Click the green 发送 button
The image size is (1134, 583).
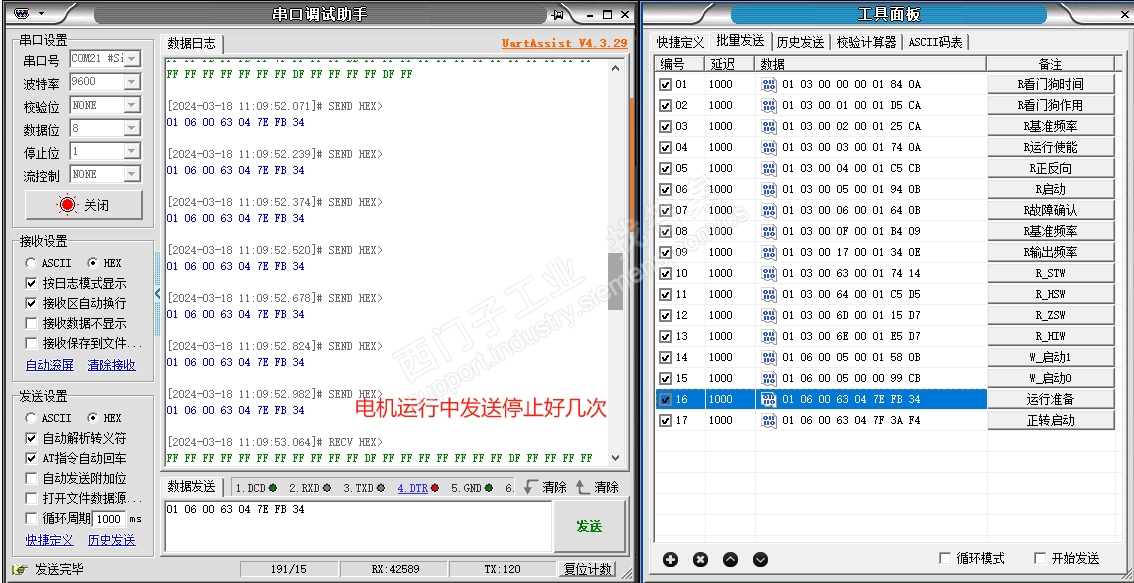(x=589, y=526)
